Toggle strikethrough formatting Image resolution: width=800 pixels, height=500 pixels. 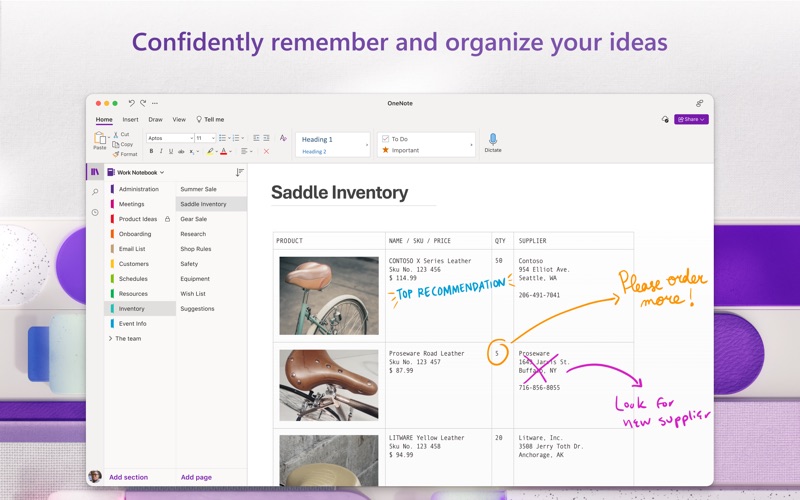coord(181,152)
